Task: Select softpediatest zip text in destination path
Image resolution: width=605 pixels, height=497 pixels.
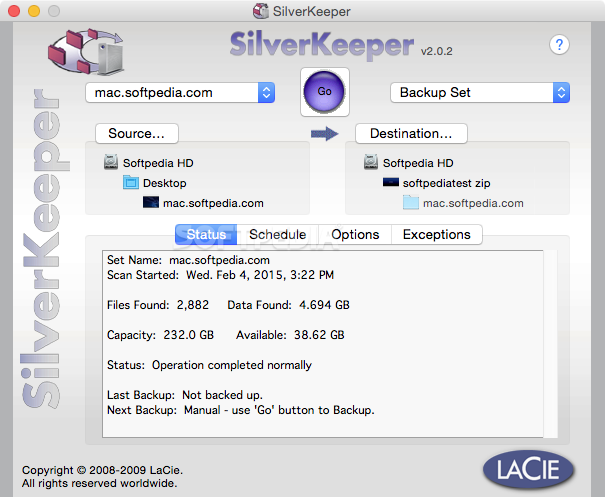Action: tap(446, 183)
